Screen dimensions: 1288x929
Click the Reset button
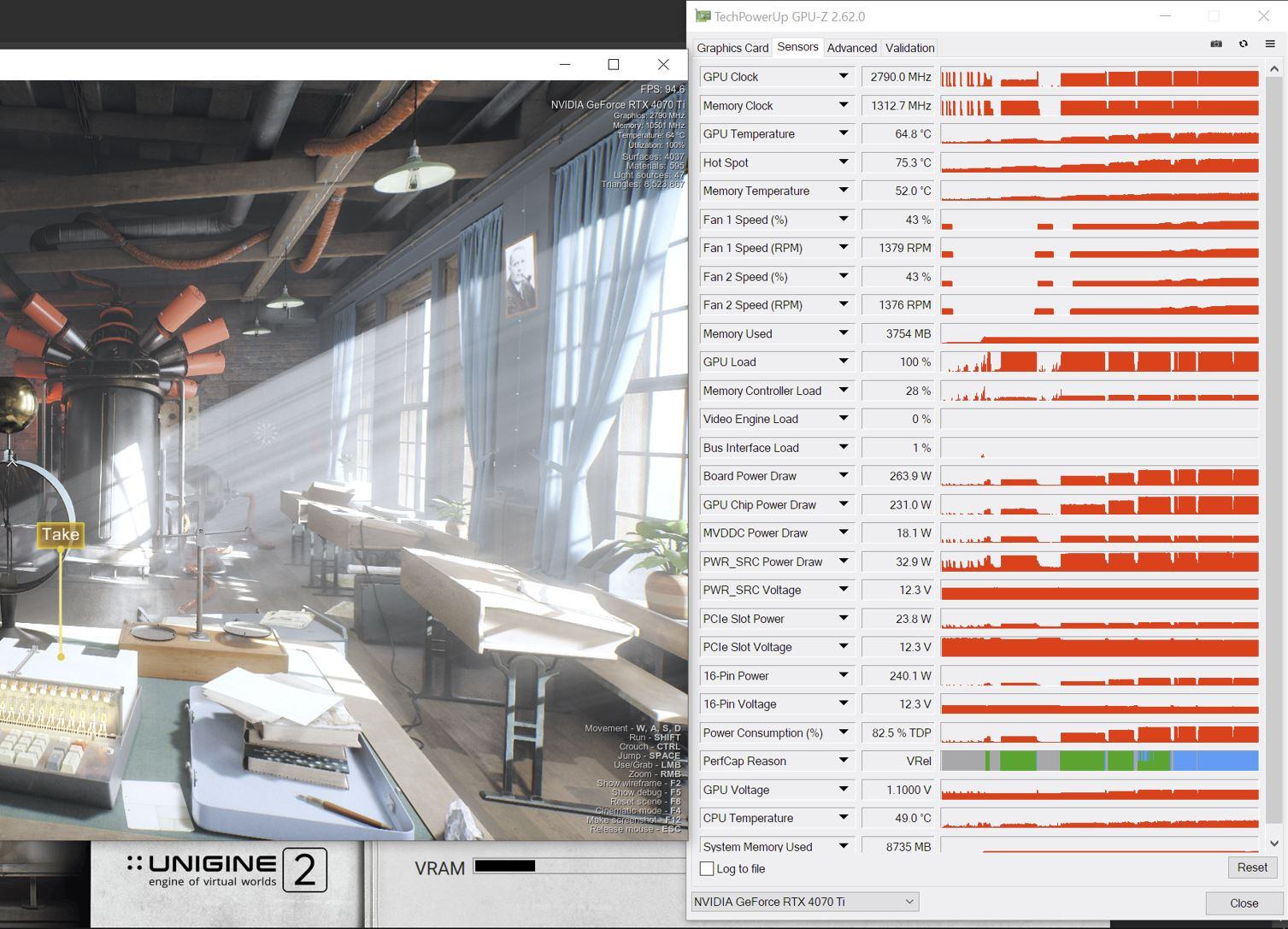(x=1252, y=867)
